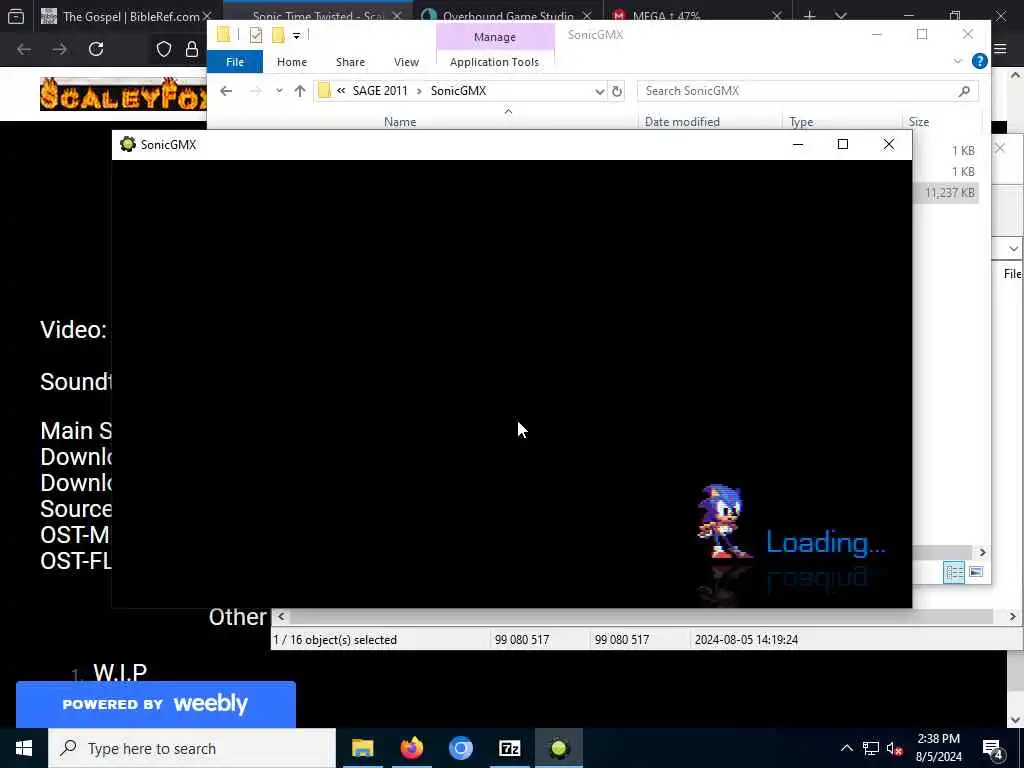1024x768 pixels.
Task: Sort by the Size column header
Action: point(918,121)
